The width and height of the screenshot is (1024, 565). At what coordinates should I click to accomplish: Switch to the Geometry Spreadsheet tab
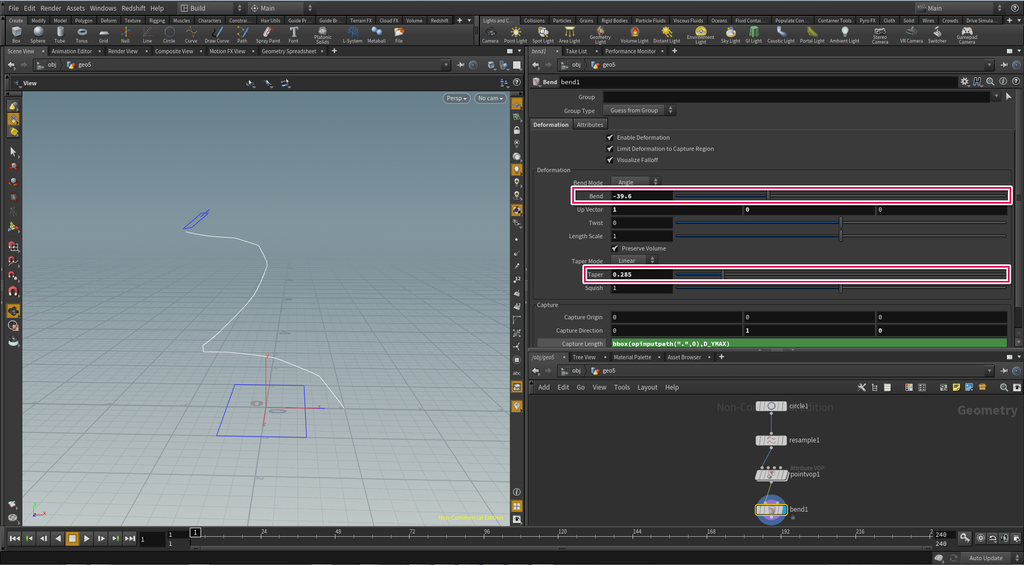click(x=289, y=51)
